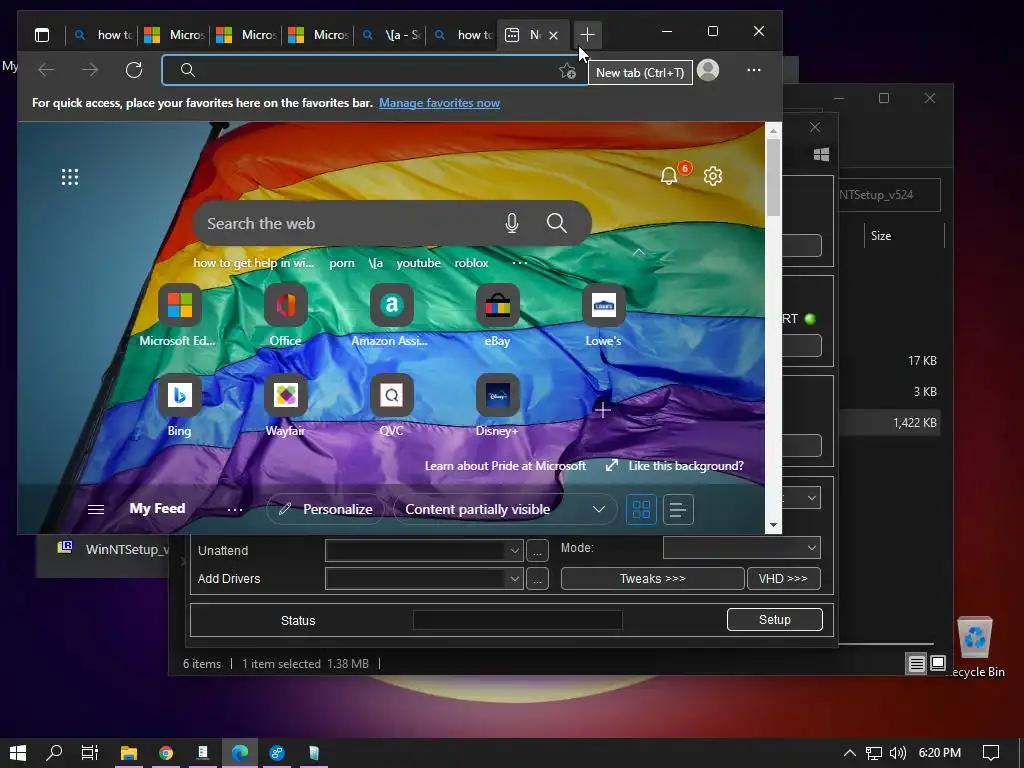Click the Setup button in WinNTSetup
The height and width of the screenshot is (768, 1024).
click(775, 620)
